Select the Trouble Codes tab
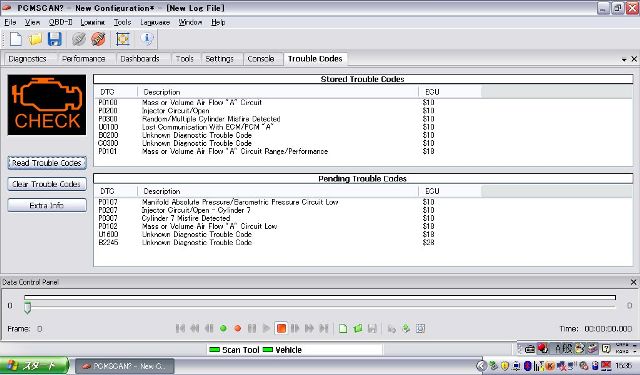This screenshot has width=640, height=375. (315, 59)
